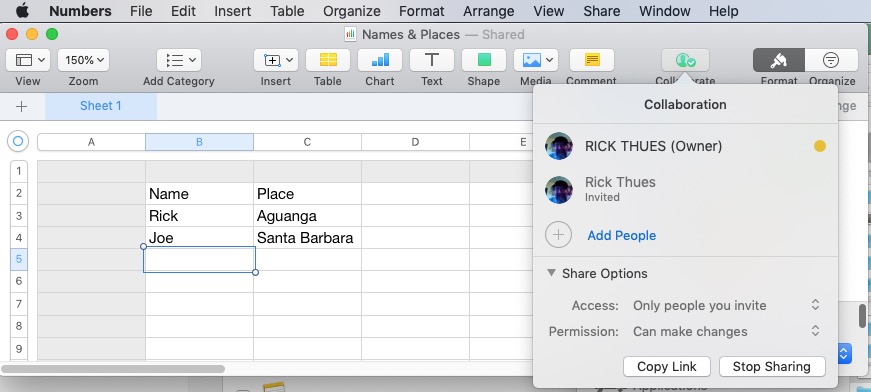Select column header C
Image resolution: width=871 pixels, height=392 pixels.
coord(307,142)
